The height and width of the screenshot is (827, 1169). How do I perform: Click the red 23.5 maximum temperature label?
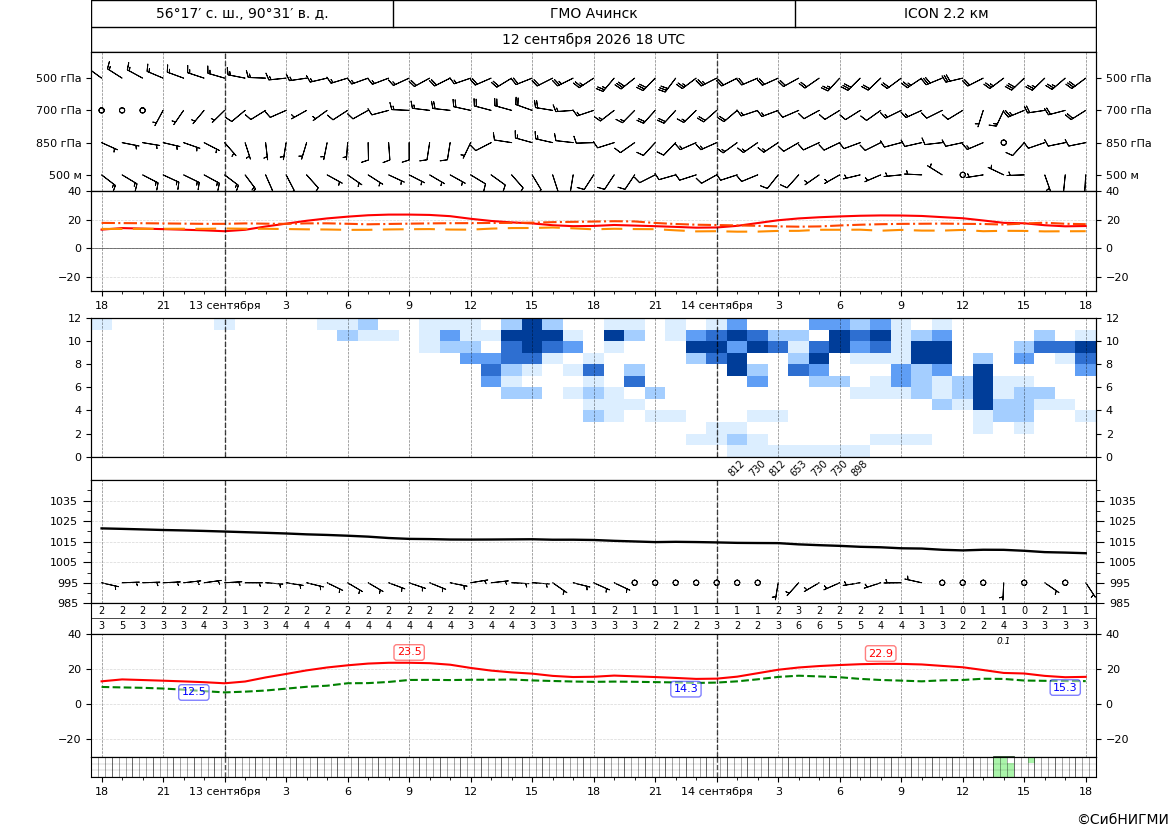pos(409,652)
